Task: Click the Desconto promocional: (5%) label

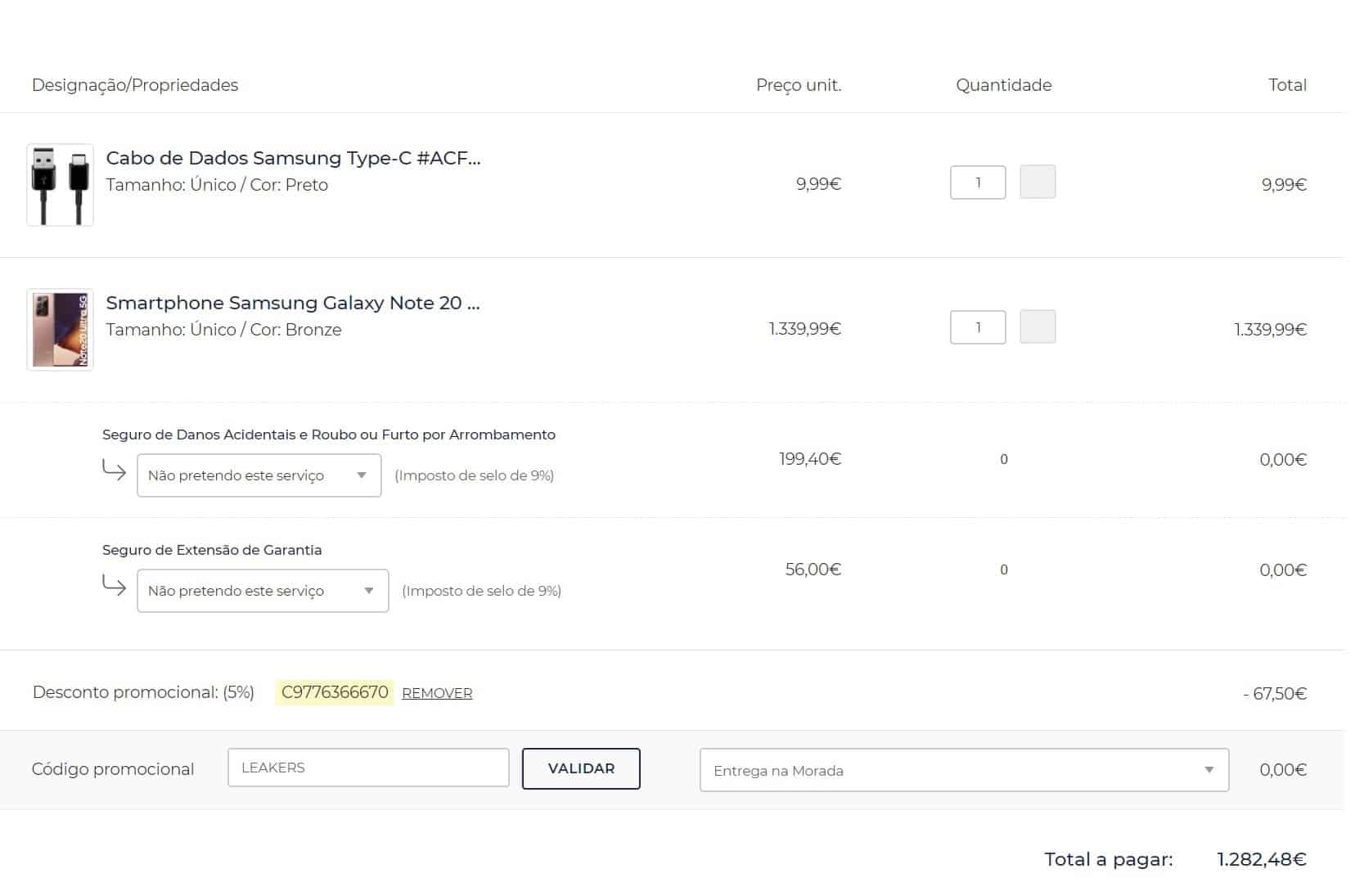Action: click(143, 692)
